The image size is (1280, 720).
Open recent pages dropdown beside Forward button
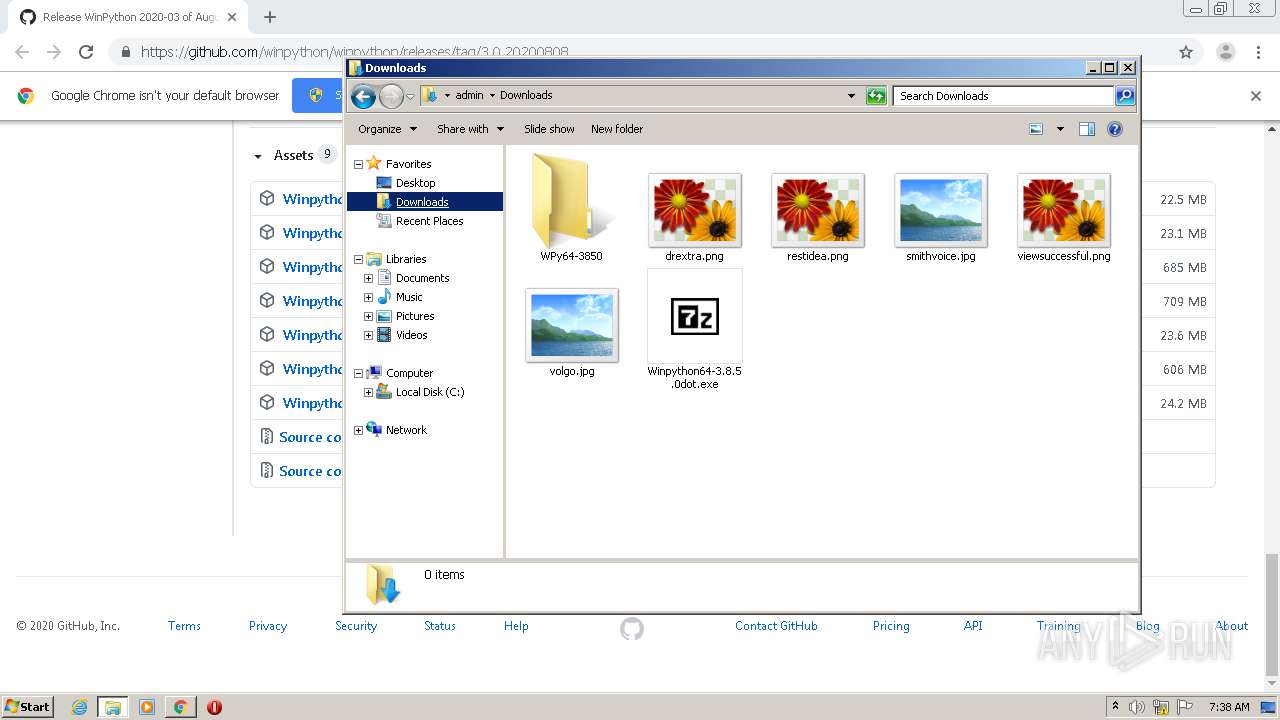(410, 97)
